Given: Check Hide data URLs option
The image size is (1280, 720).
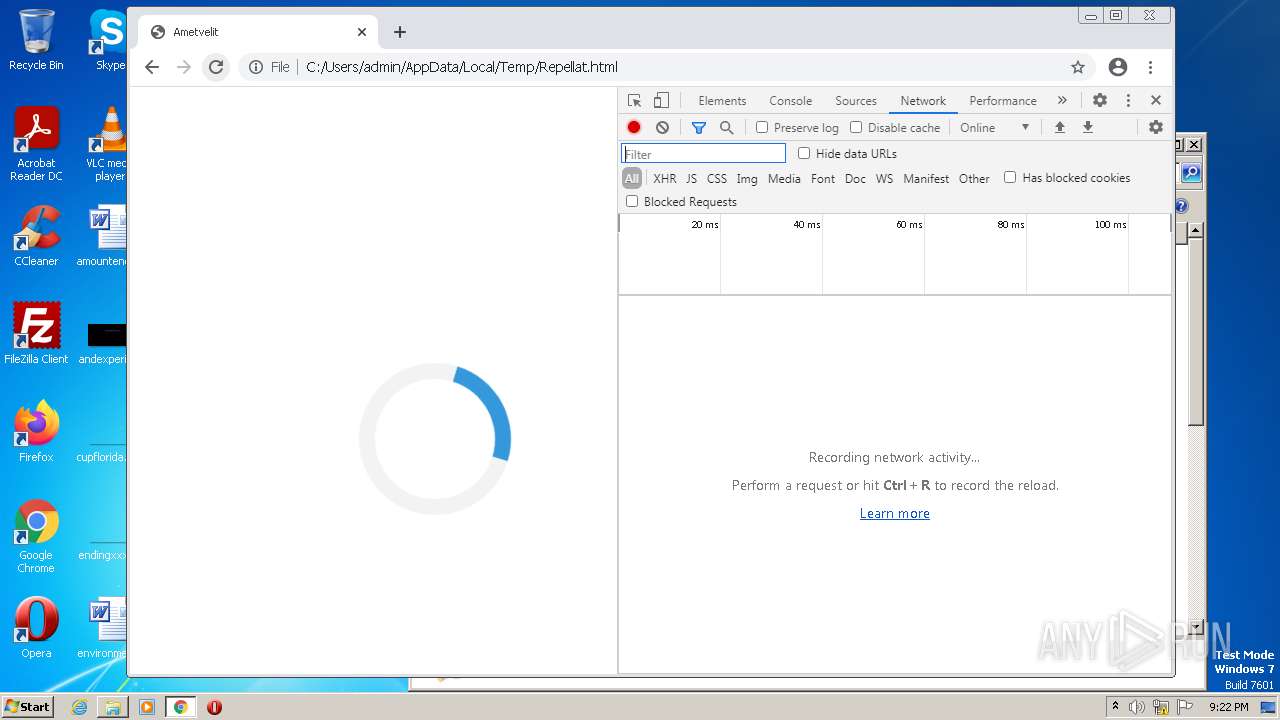Looking at the screenshot, I should (x=804, y=154).
